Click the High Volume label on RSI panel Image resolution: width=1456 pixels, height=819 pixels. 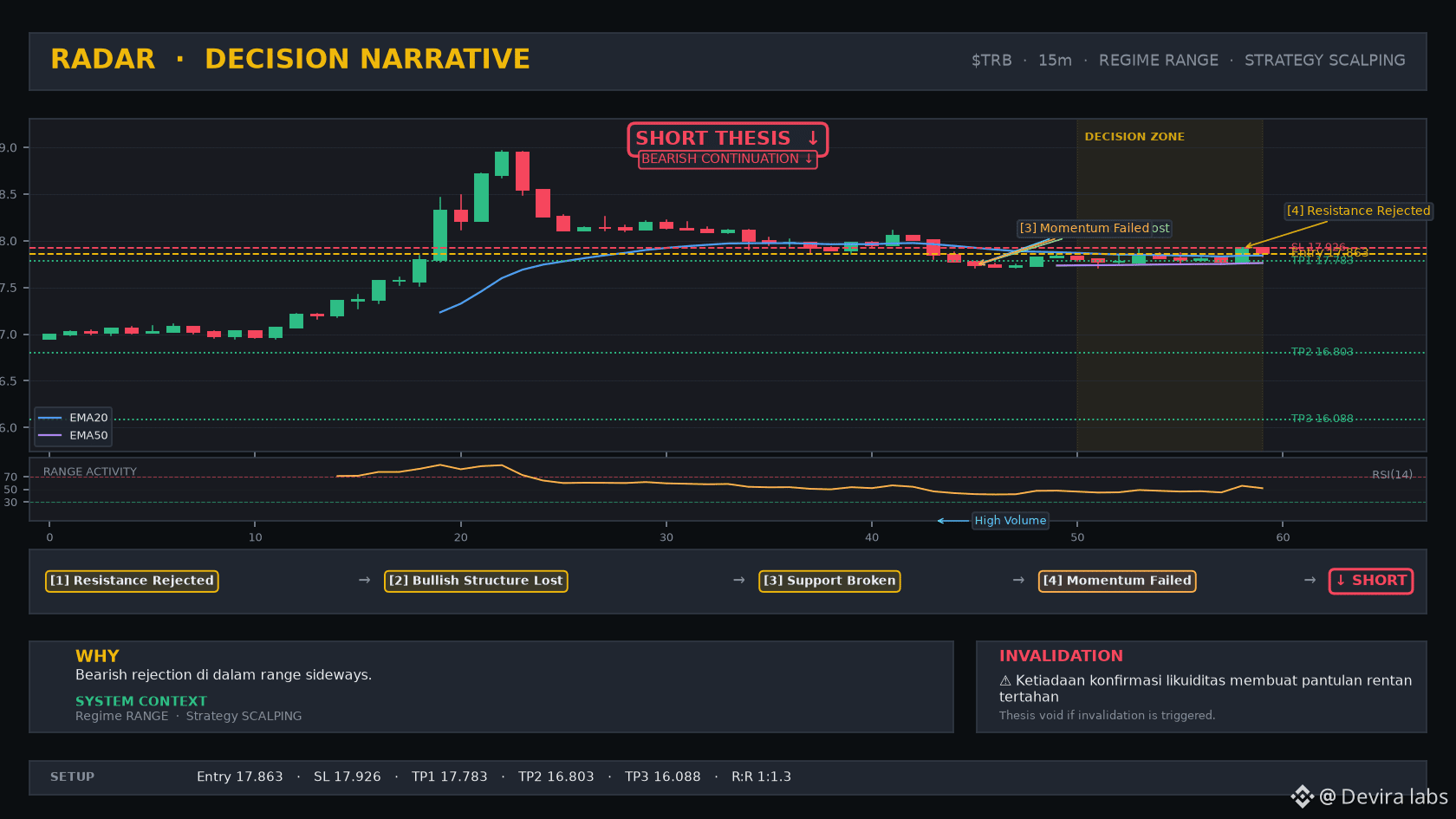pos(1010,521)
